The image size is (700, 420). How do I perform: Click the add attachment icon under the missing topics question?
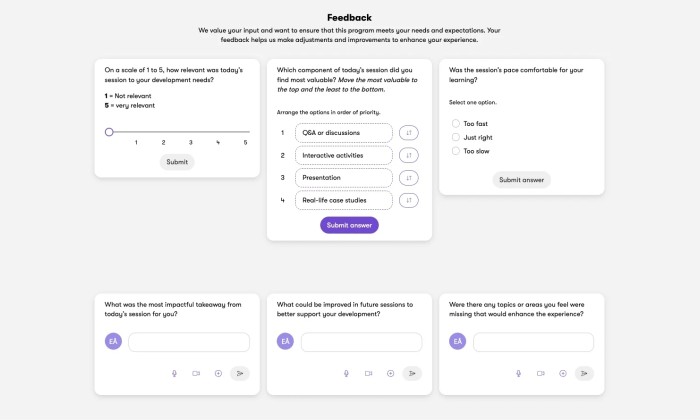click(x=563, y=373)
